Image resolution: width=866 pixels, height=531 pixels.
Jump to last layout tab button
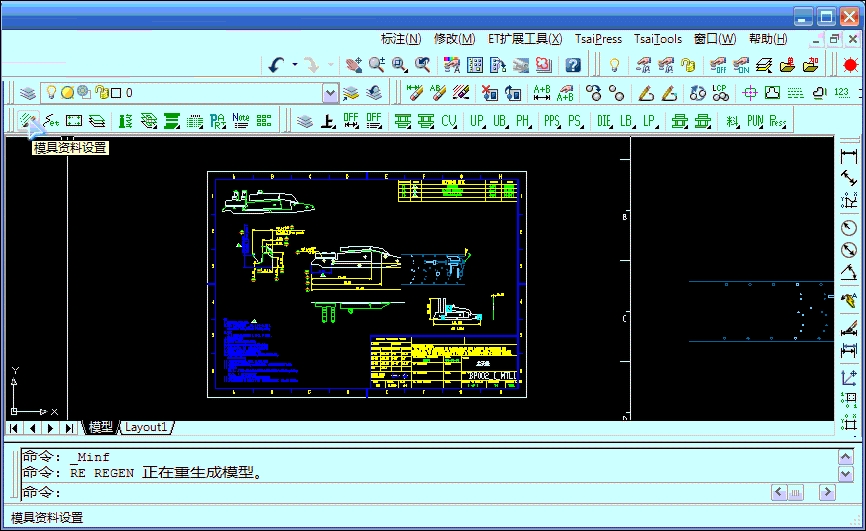click(69, 428)
